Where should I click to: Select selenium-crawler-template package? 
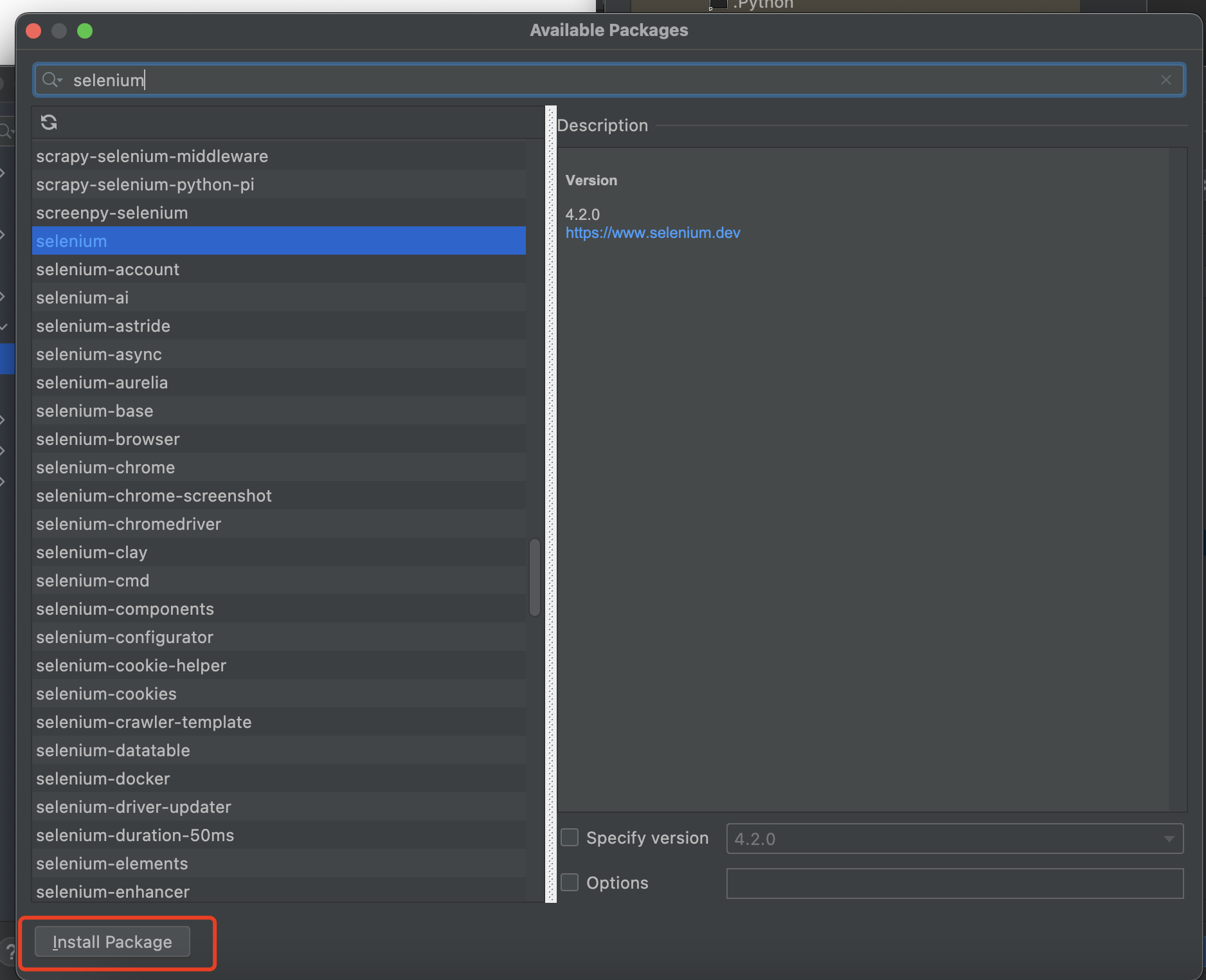279,721
